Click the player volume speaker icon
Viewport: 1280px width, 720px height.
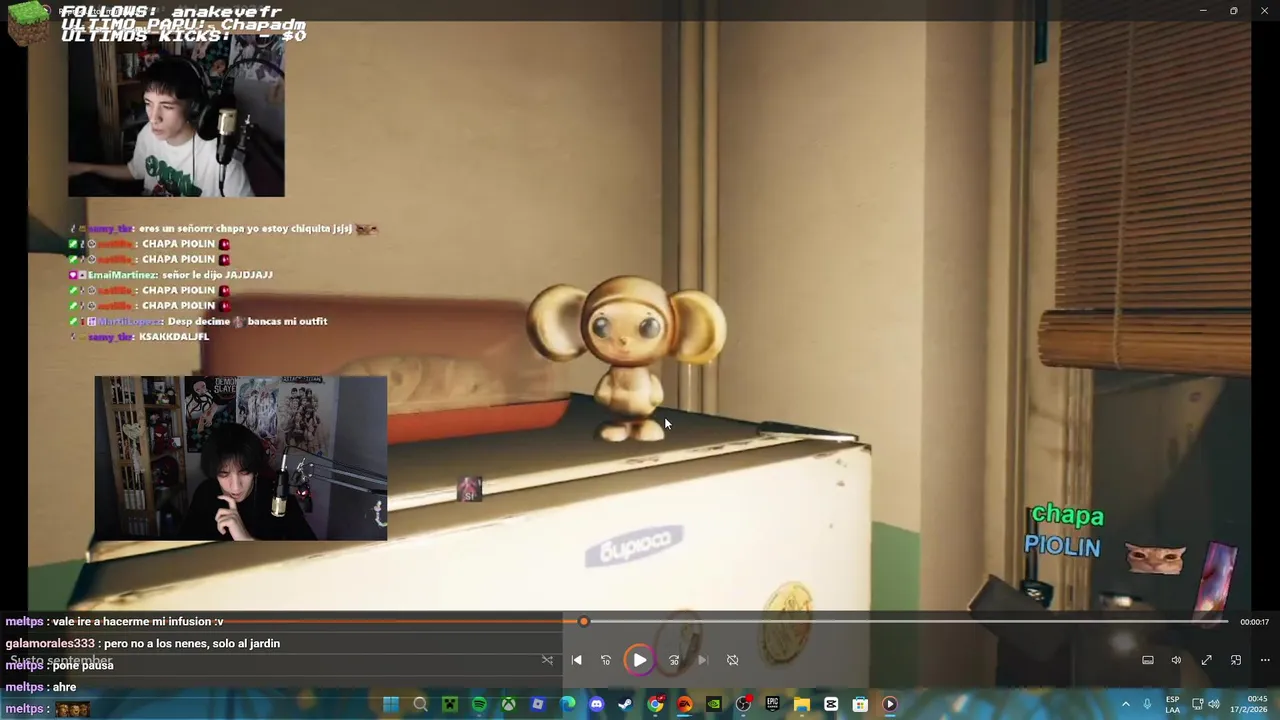click(x=1176, y=660)
